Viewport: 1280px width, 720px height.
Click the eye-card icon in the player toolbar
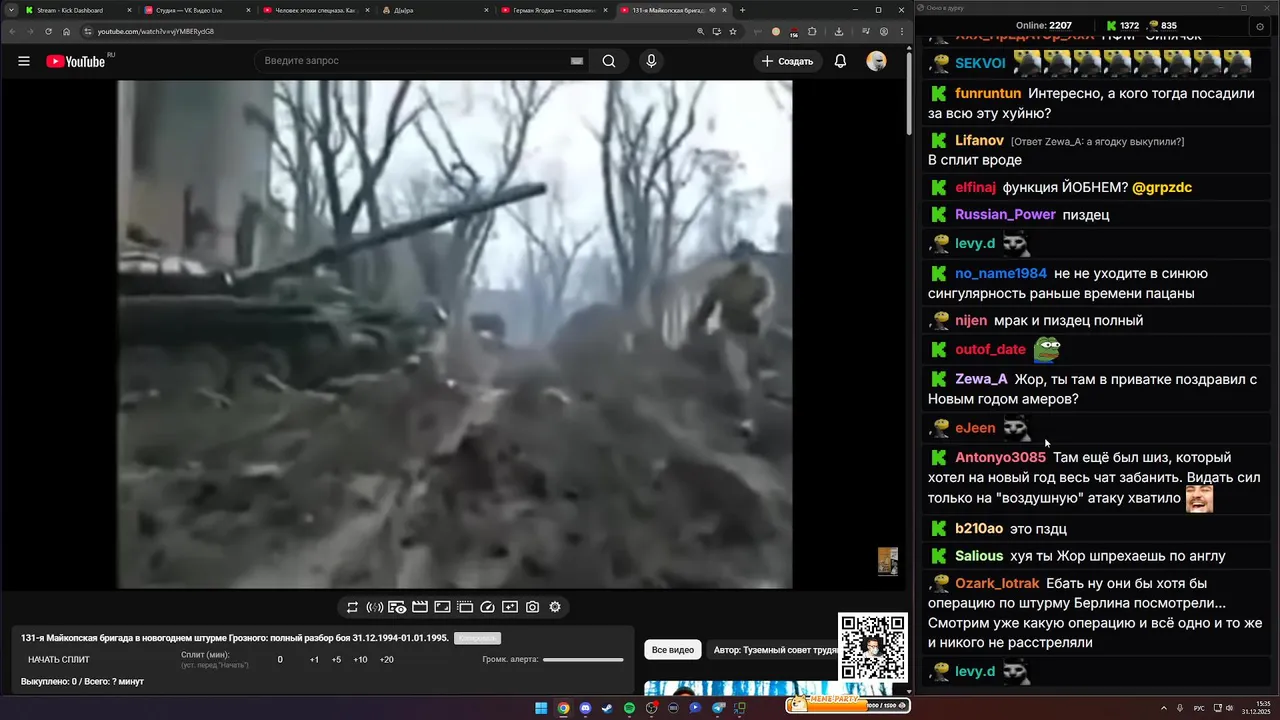coord(397,607)
